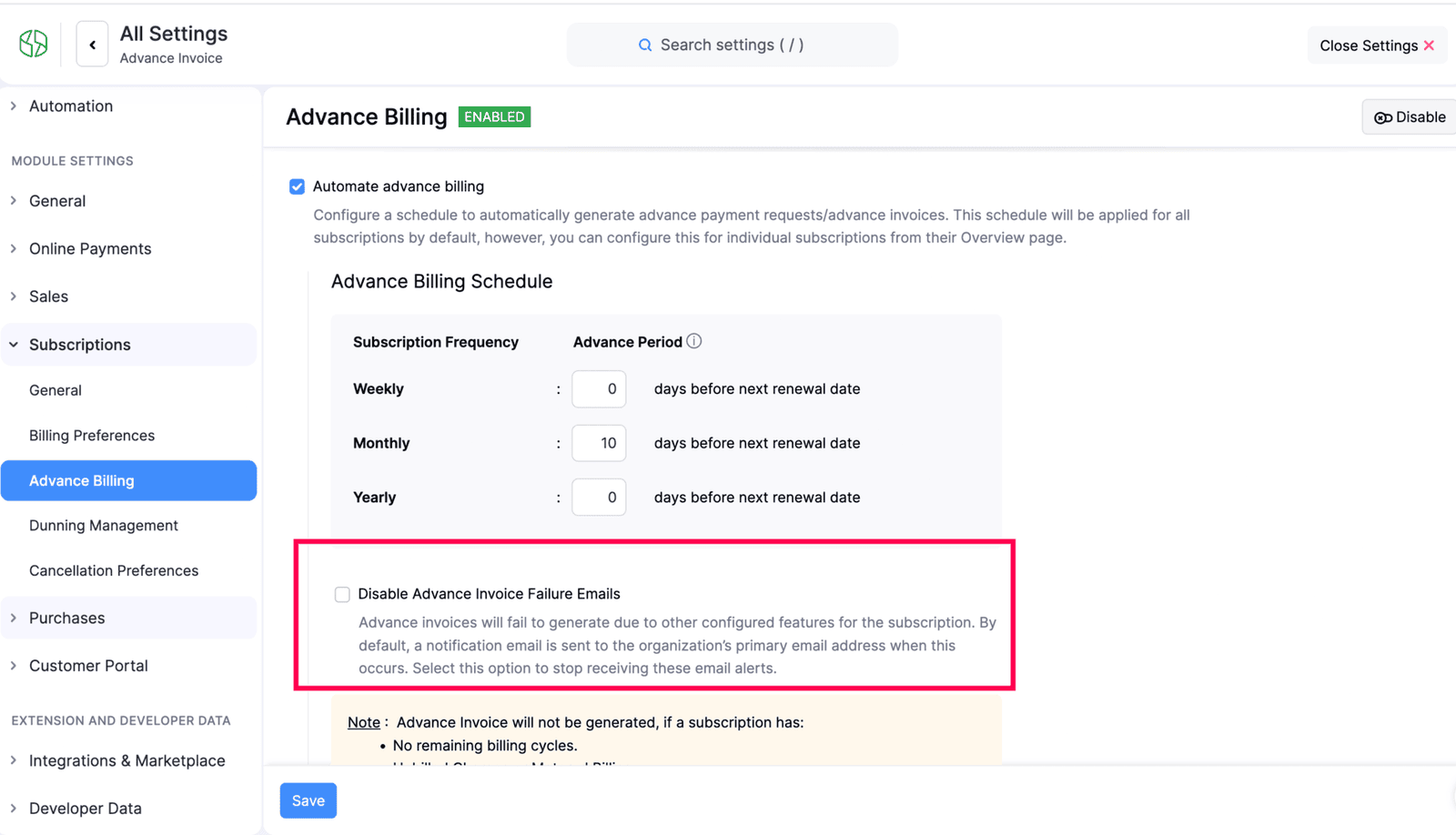Screen dimensions: 1456x835
Task: Select Cancellation Preferences in sidebar
Action: coord(114,570)
